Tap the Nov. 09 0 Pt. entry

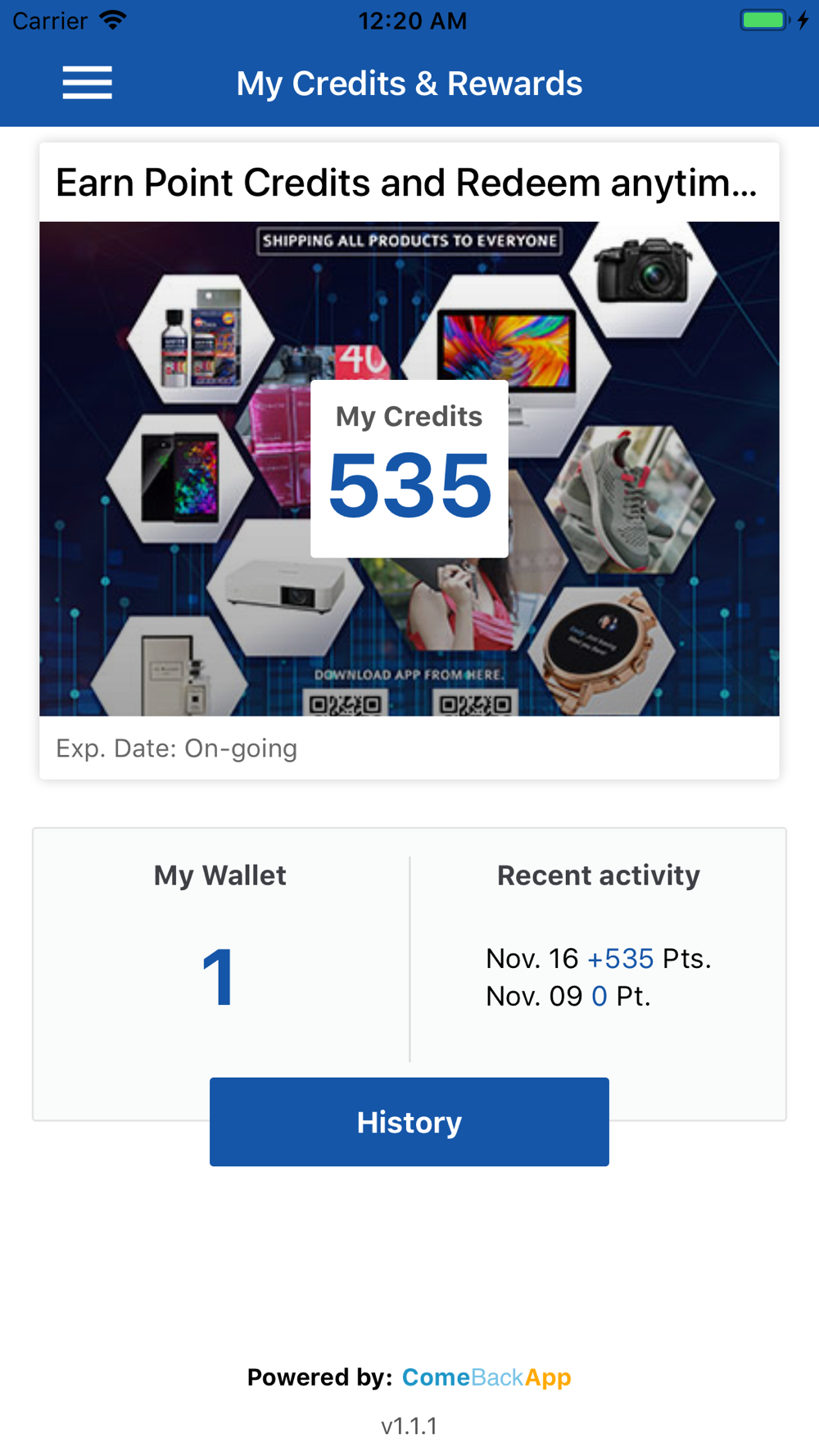[568, 997]
